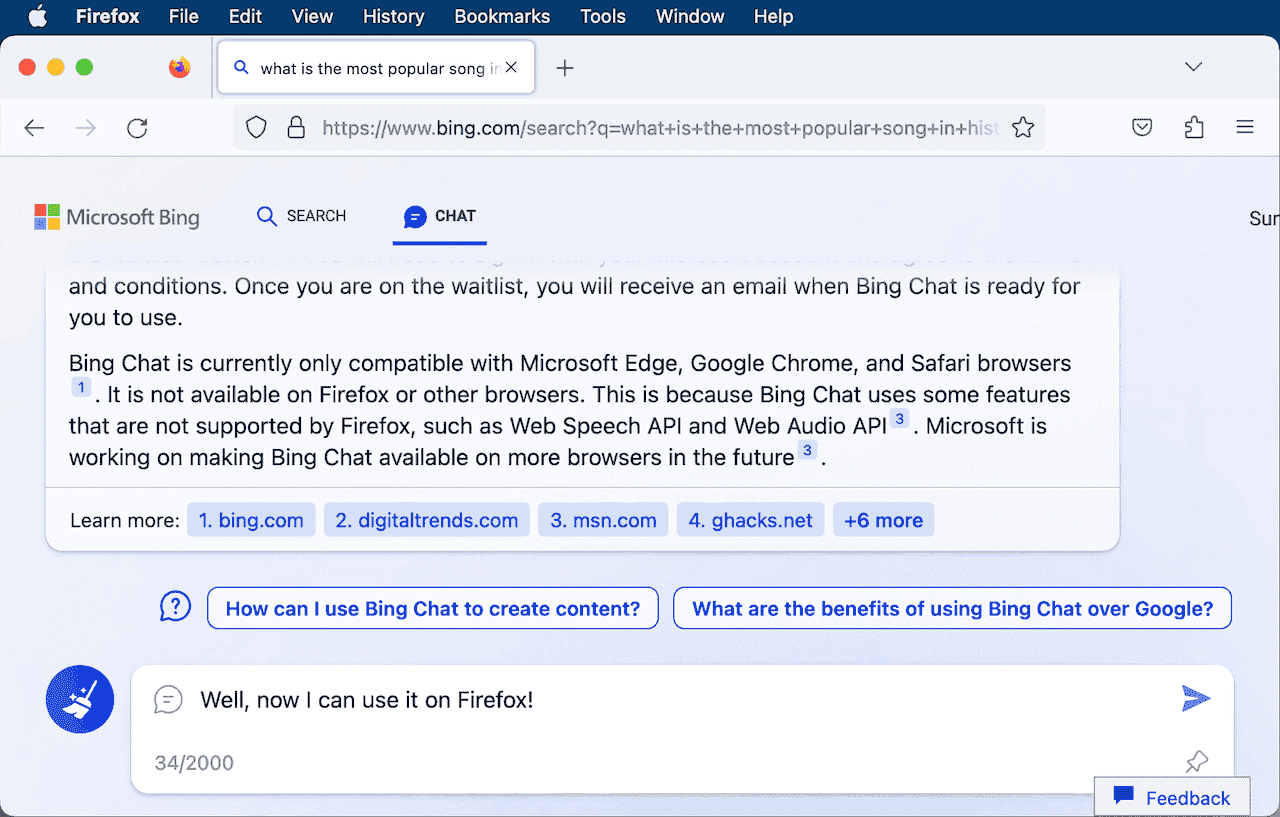Bookmark this page with the star icon
The width and height of the screenshot is (1280, 817).
click(1022, 128)
